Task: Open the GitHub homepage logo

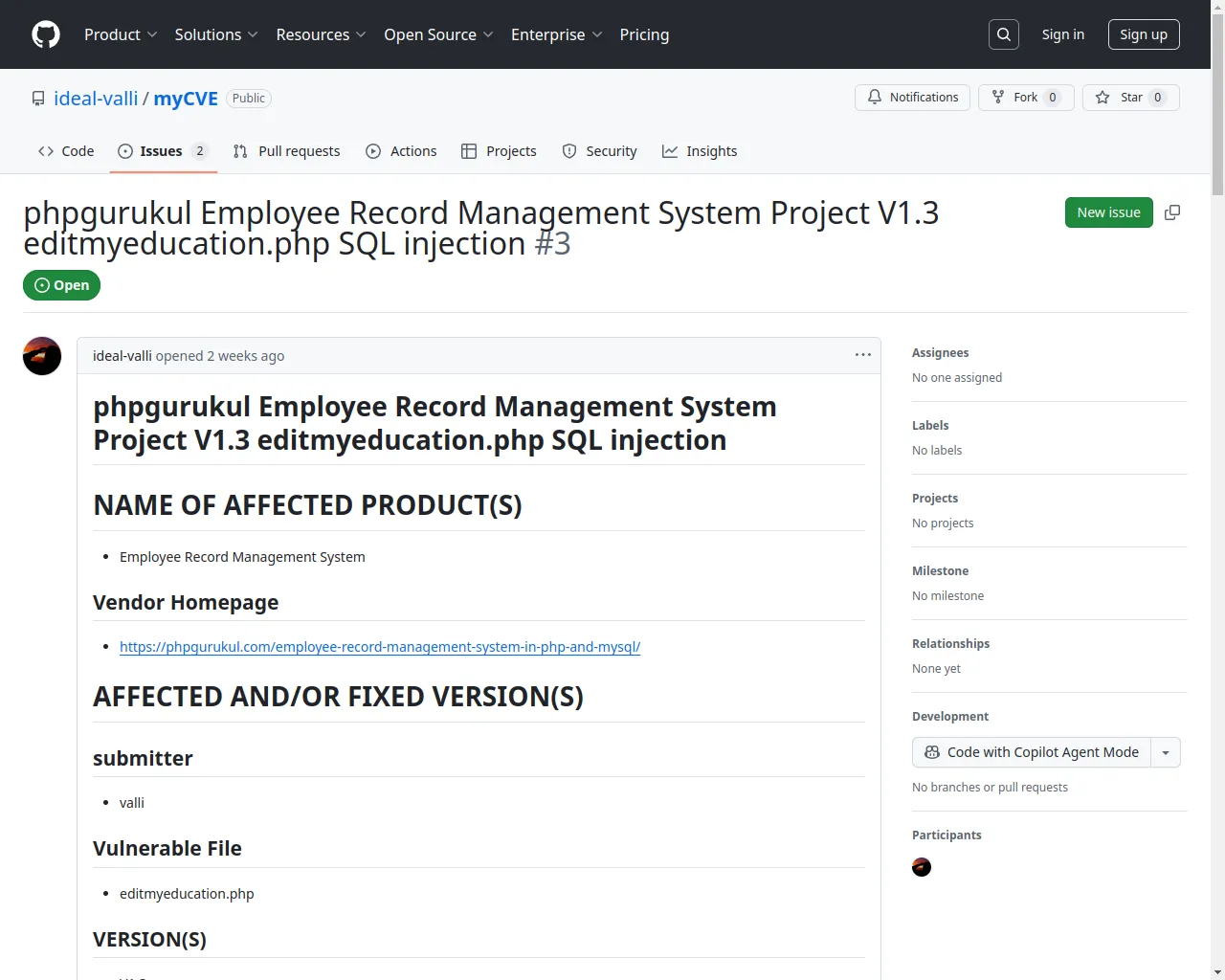Action: tap(46, 34)
